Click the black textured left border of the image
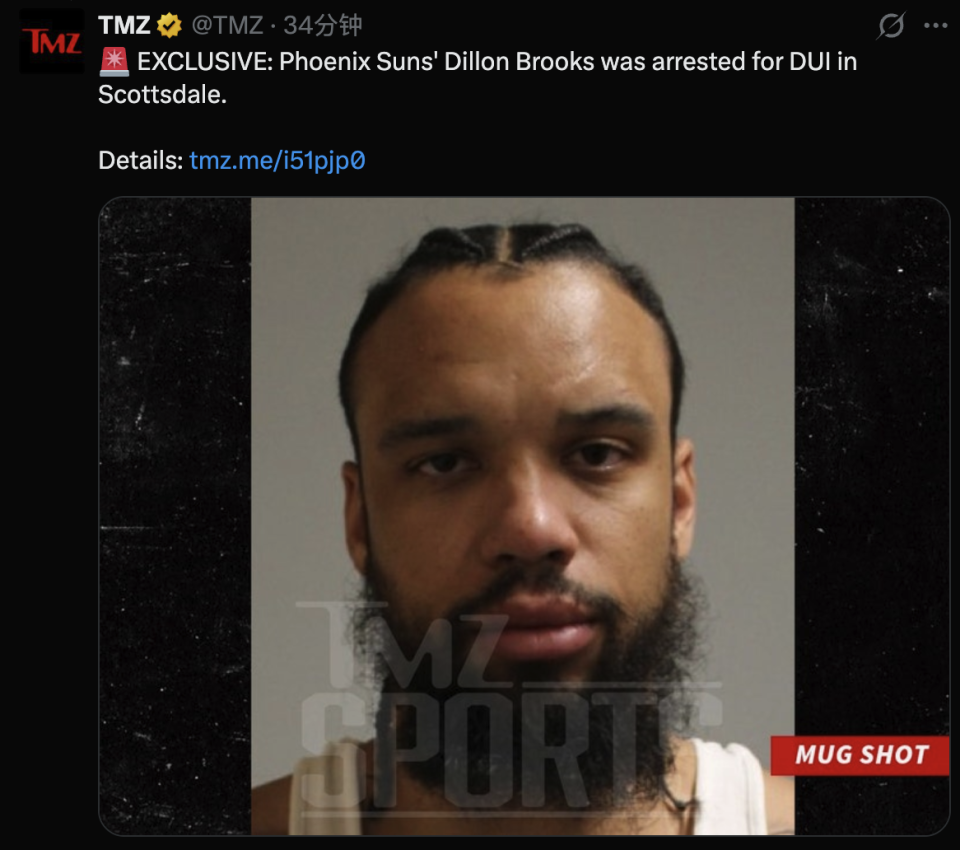 [x=175, y=516]
